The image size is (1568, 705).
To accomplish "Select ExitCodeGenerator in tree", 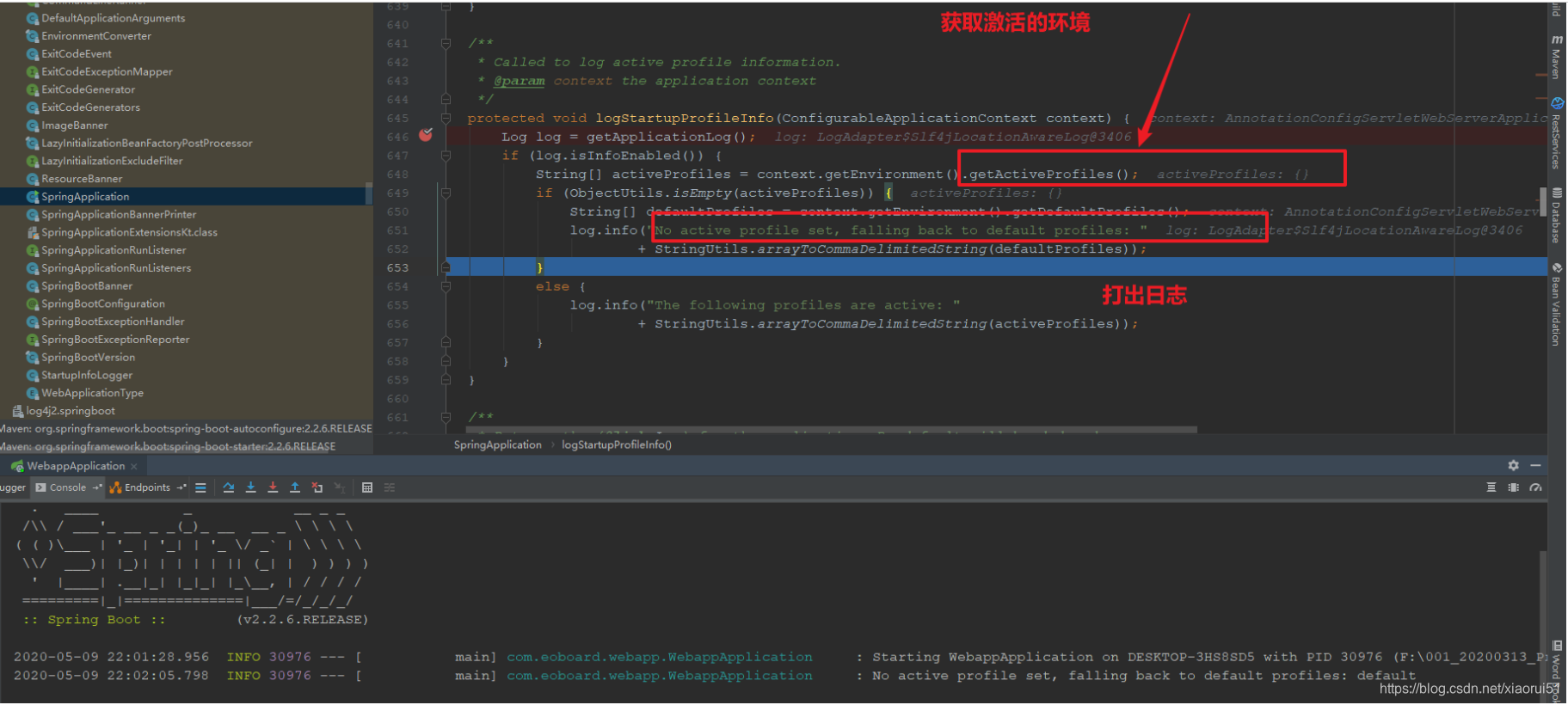I will [88, 89].
